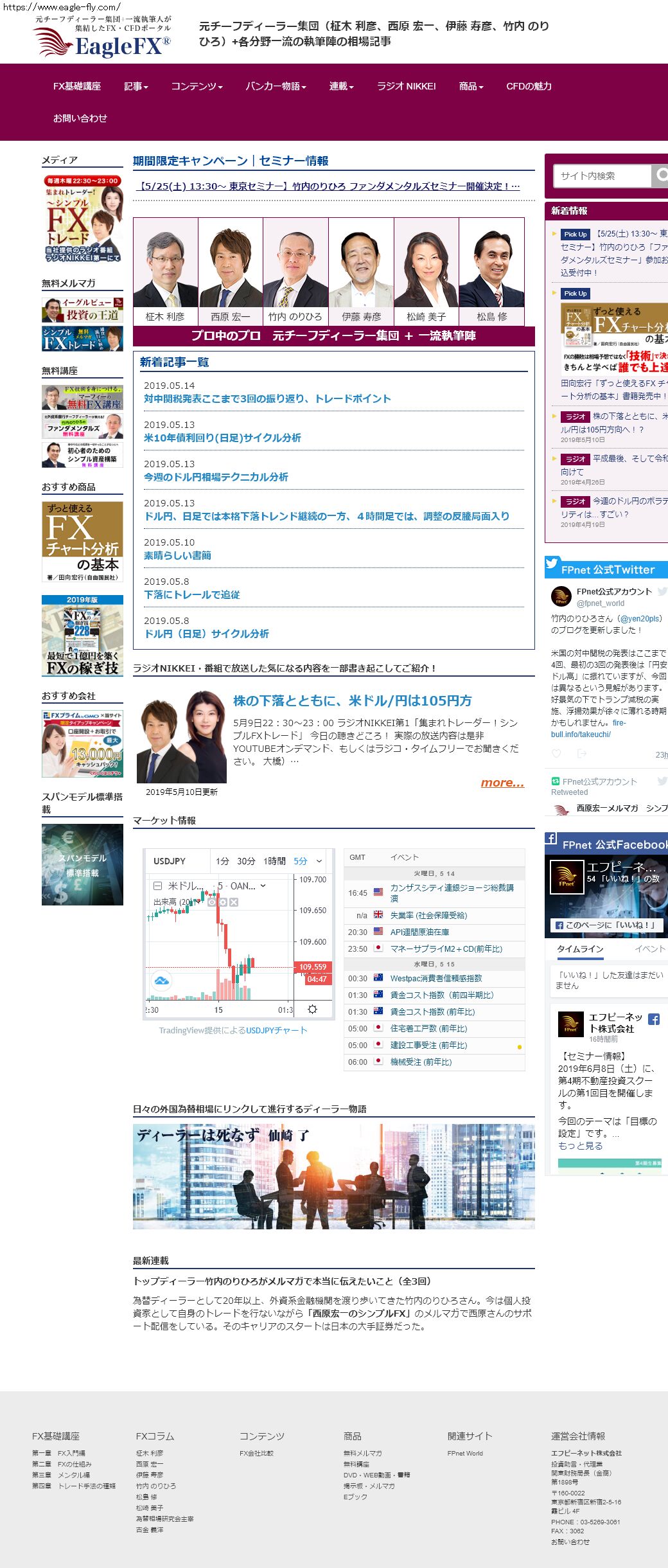The height and width of the screenshot is (1568, 668).
Task: Click the TradingView cloud logo on chart
Action: pyautogui.click(x=162, y=981)
